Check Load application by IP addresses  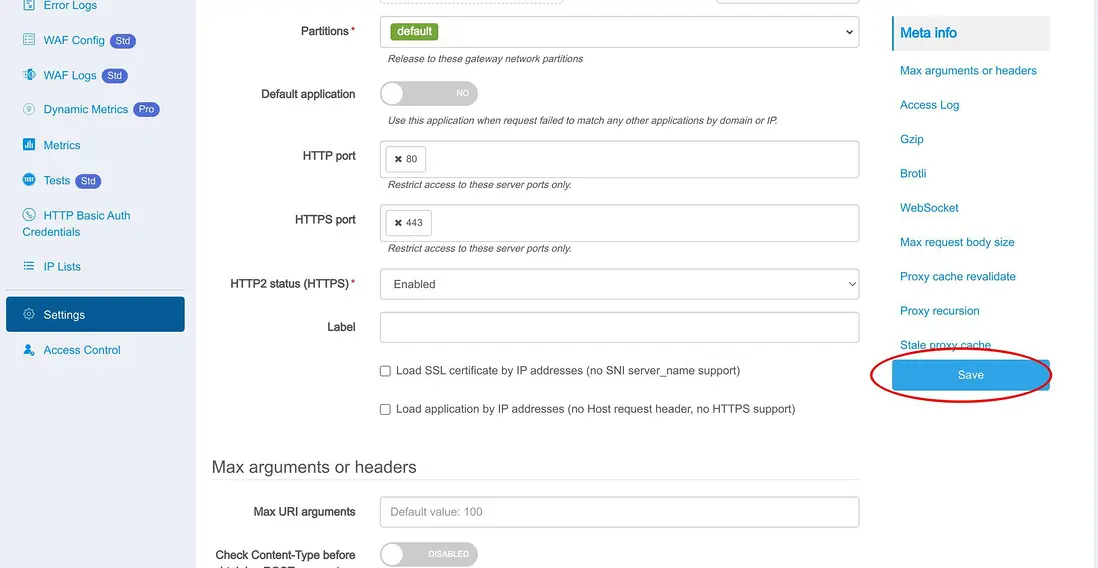[x=385, y=409]
